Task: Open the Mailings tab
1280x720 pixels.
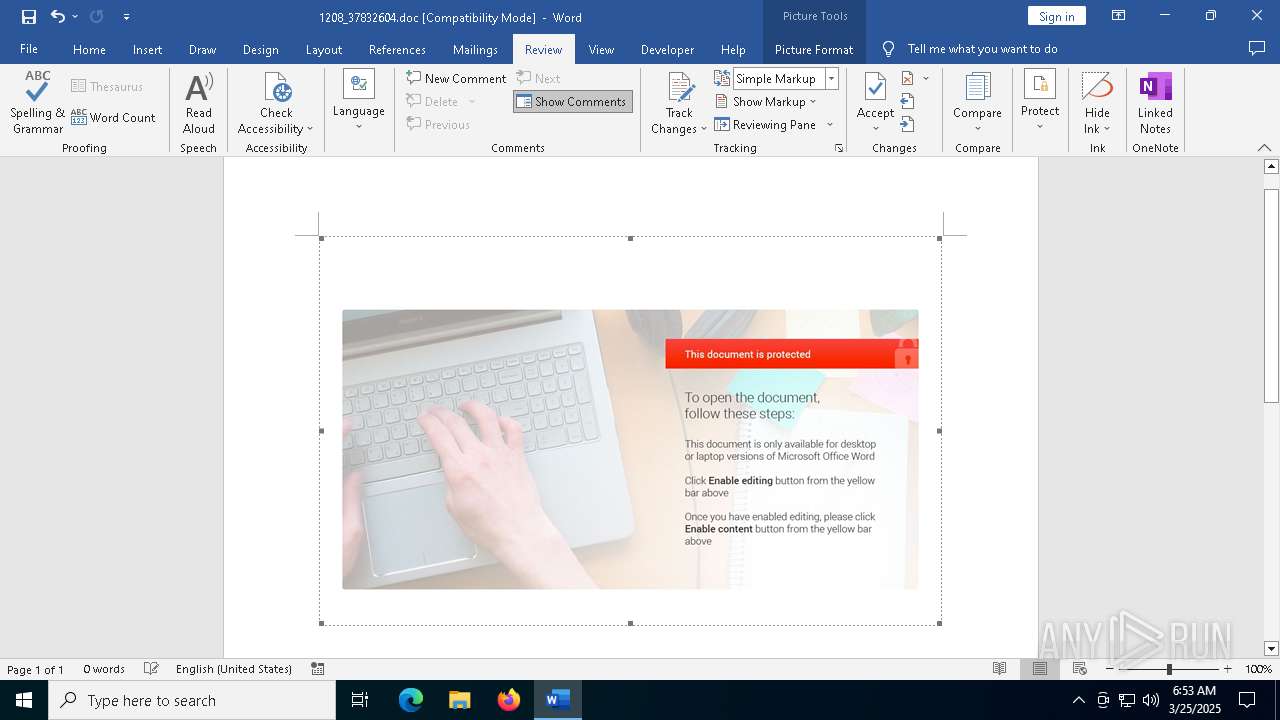Action: [x=475, y=49]
